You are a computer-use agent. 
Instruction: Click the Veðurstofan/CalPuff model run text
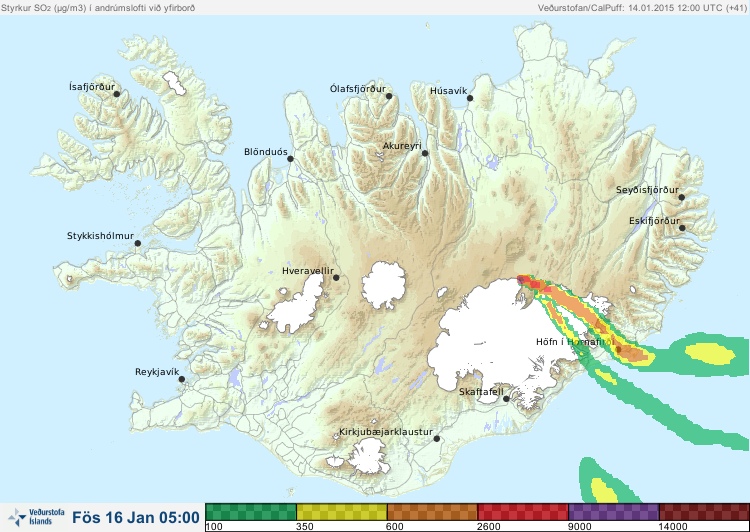(642, 8)
